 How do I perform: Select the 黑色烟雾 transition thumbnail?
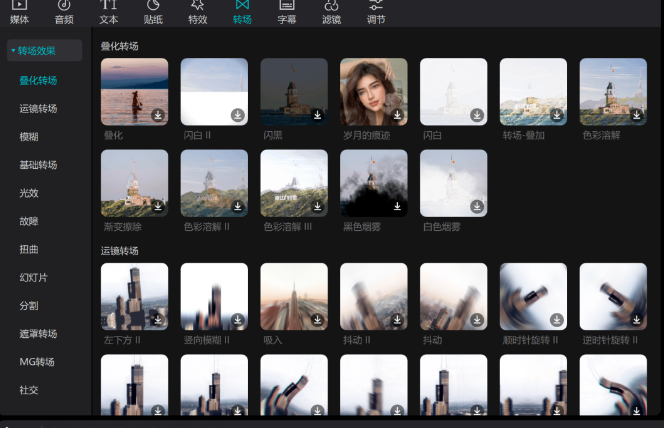coord(373,183)
